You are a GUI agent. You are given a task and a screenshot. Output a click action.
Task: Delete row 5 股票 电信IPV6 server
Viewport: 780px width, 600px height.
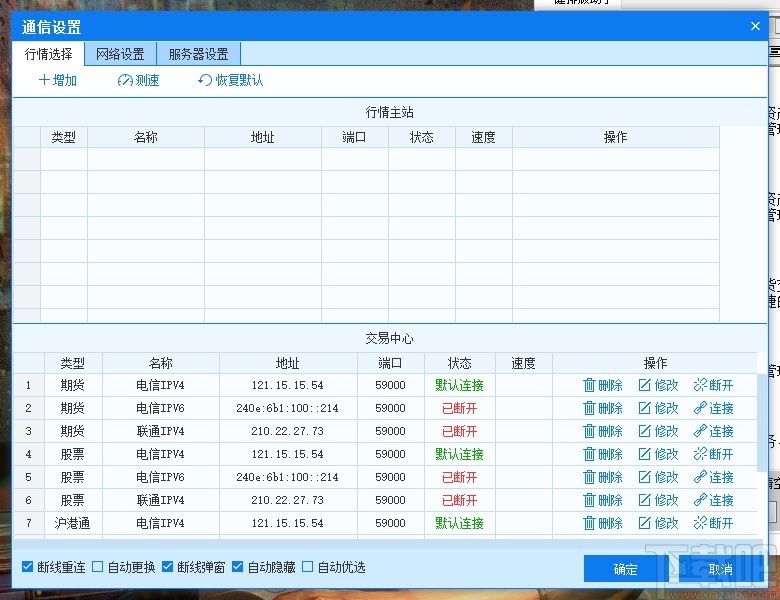click(603, 478)
